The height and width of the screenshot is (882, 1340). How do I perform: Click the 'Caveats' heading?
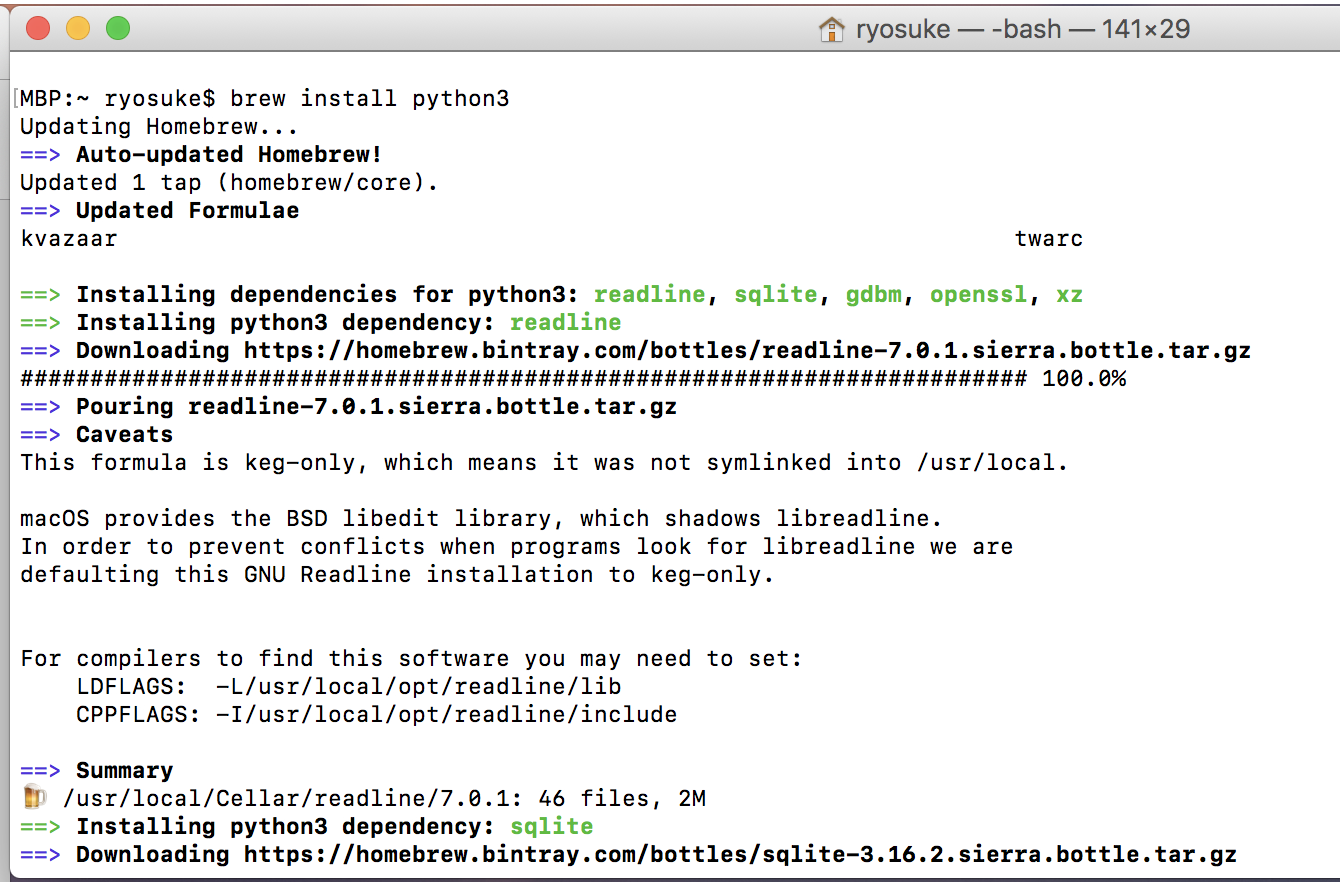click(x=124, y=435)
